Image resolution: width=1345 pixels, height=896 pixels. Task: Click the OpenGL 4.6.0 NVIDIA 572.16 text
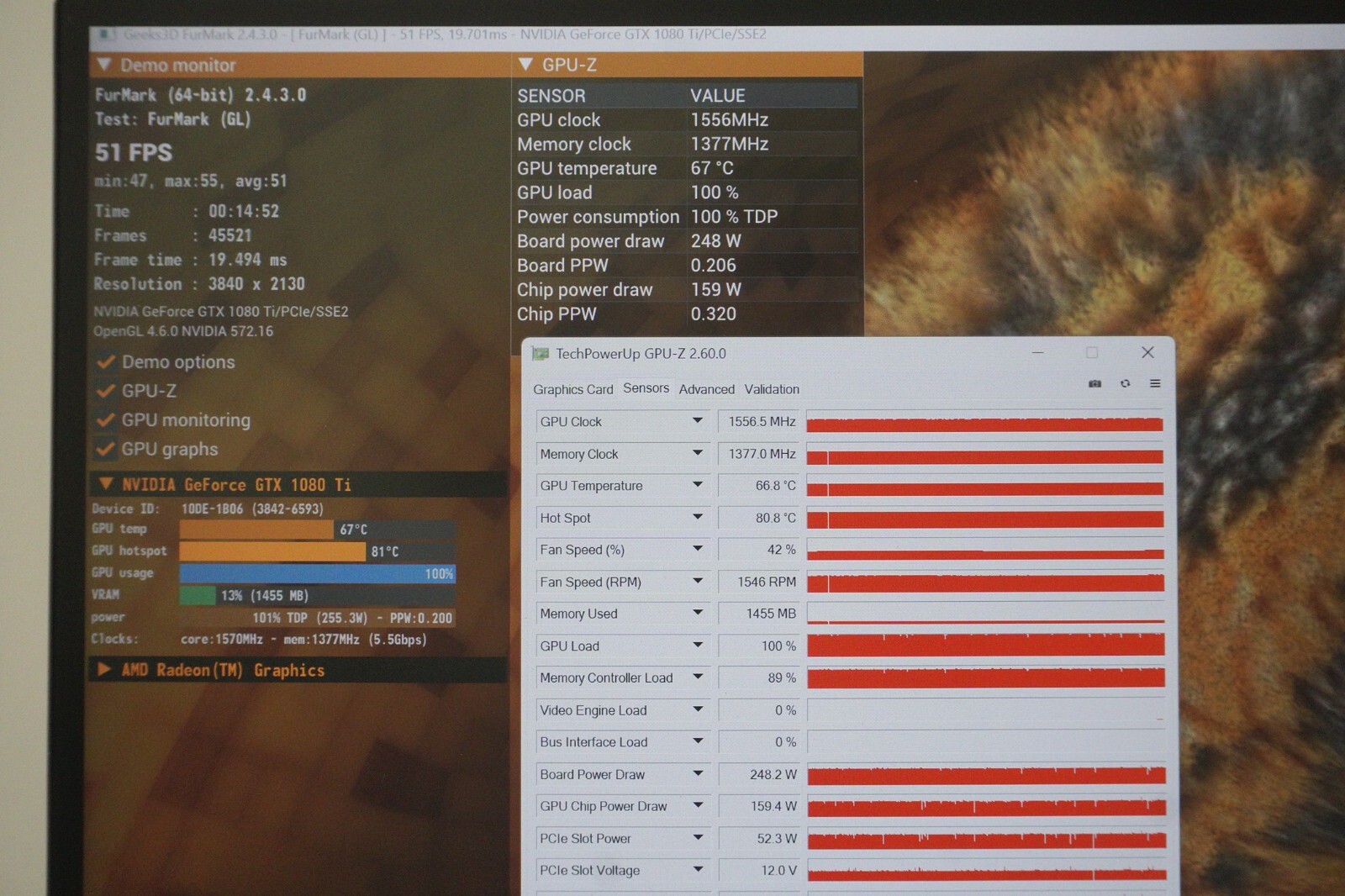pos(183,331)
